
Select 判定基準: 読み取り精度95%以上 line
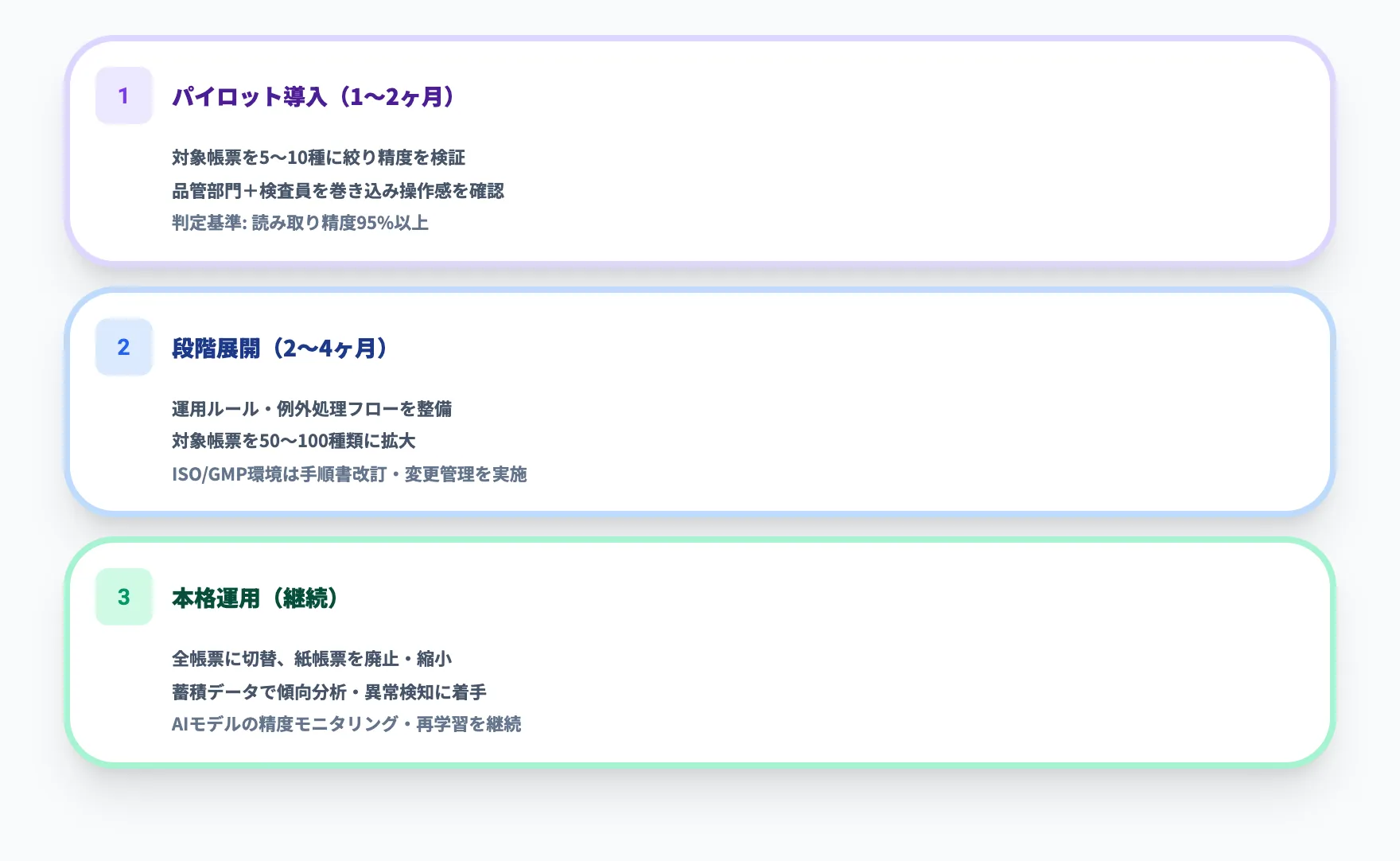tap(300, 225)
